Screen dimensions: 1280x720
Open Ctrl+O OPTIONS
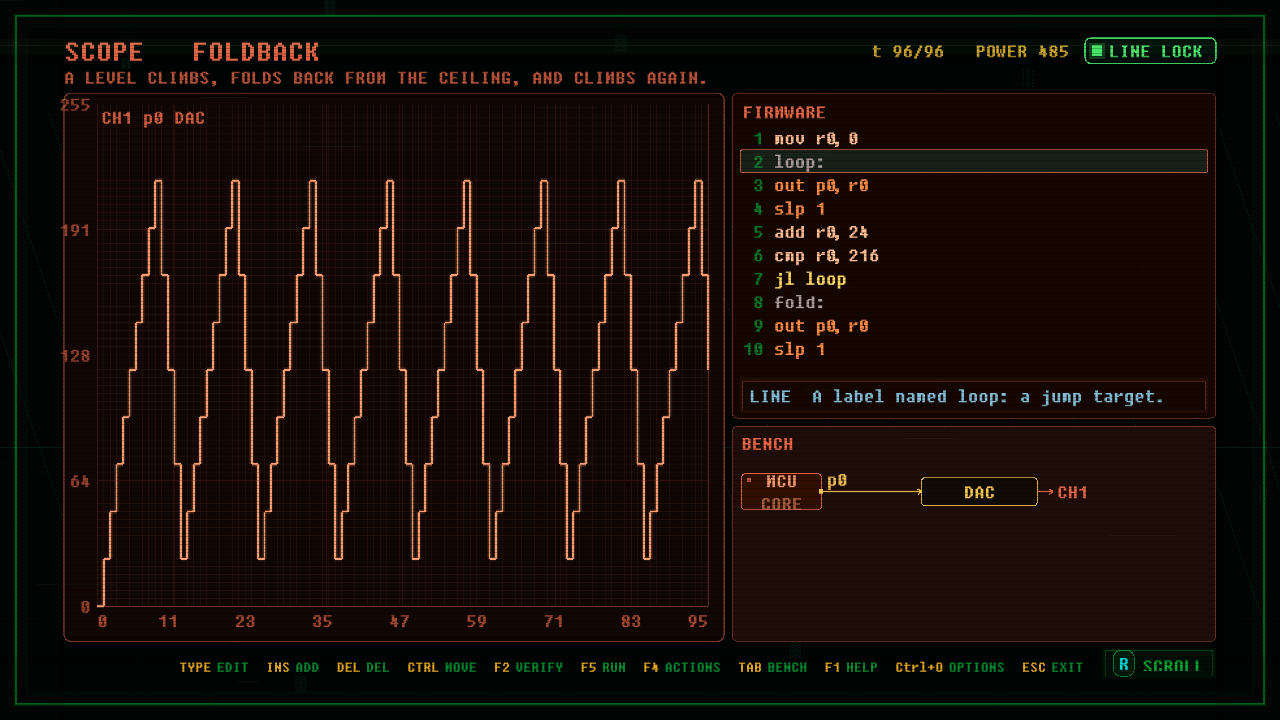pos(950,667)
